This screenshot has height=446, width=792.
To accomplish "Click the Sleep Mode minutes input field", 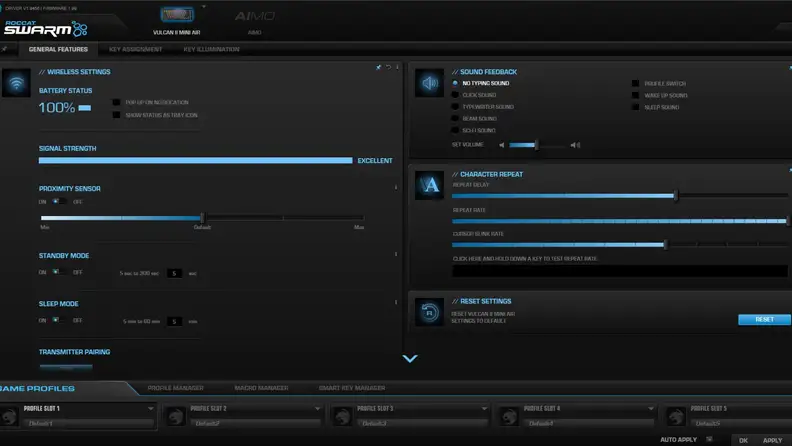I will pyautogui.click(x=174, y=321).
